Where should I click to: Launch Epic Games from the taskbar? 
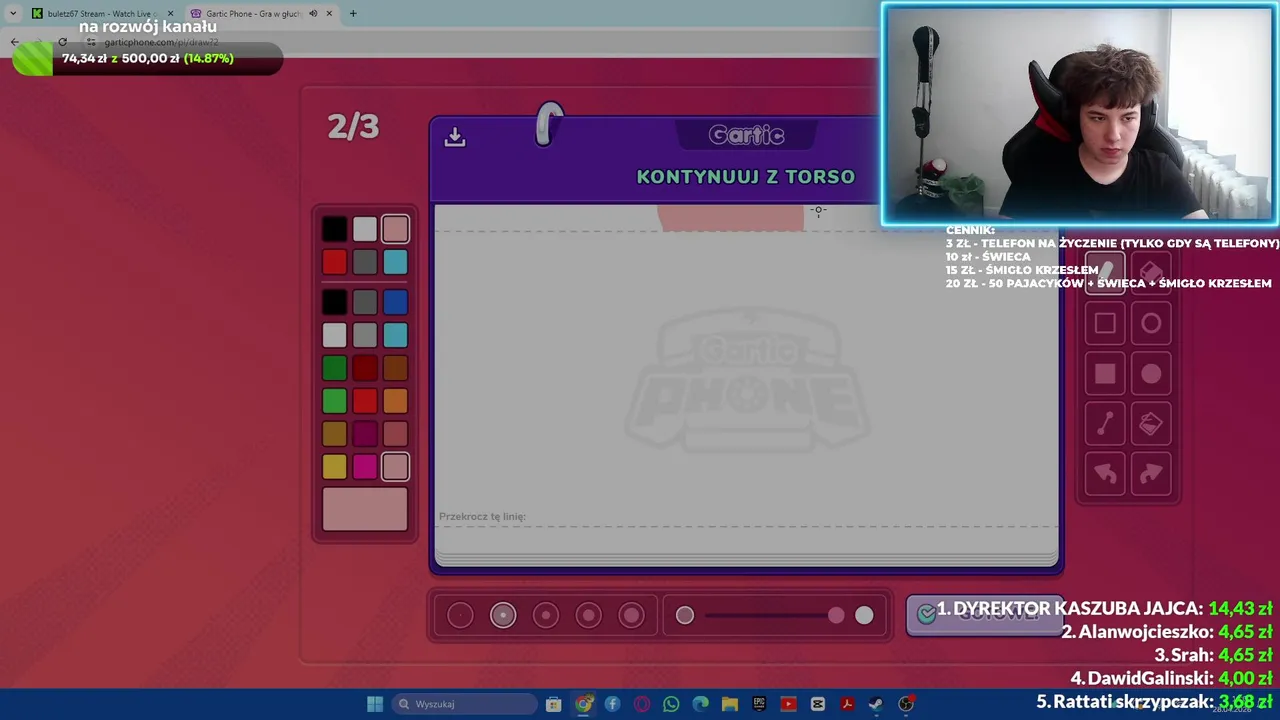click(x=759, y=704)
